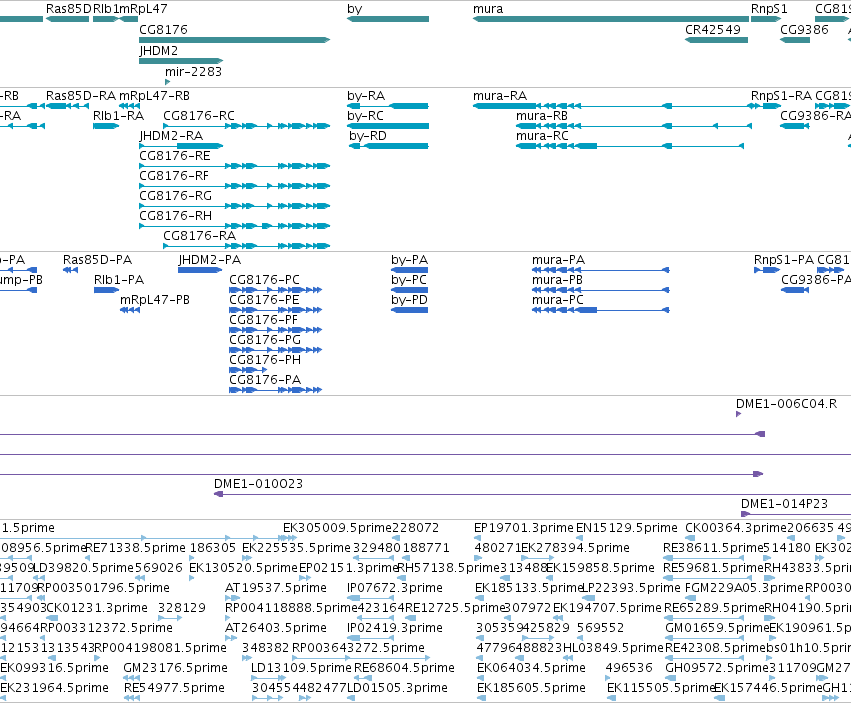Select the CG8176-RC transcript
This screenshot has width=851, height=703.
coord(247,126)
